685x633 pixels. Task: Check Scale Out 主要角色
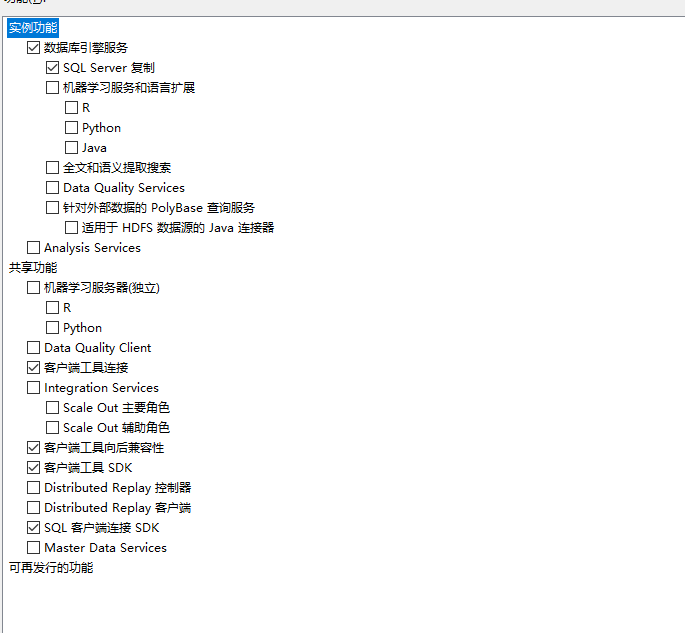pyautogui.click(x=52, y=408)
